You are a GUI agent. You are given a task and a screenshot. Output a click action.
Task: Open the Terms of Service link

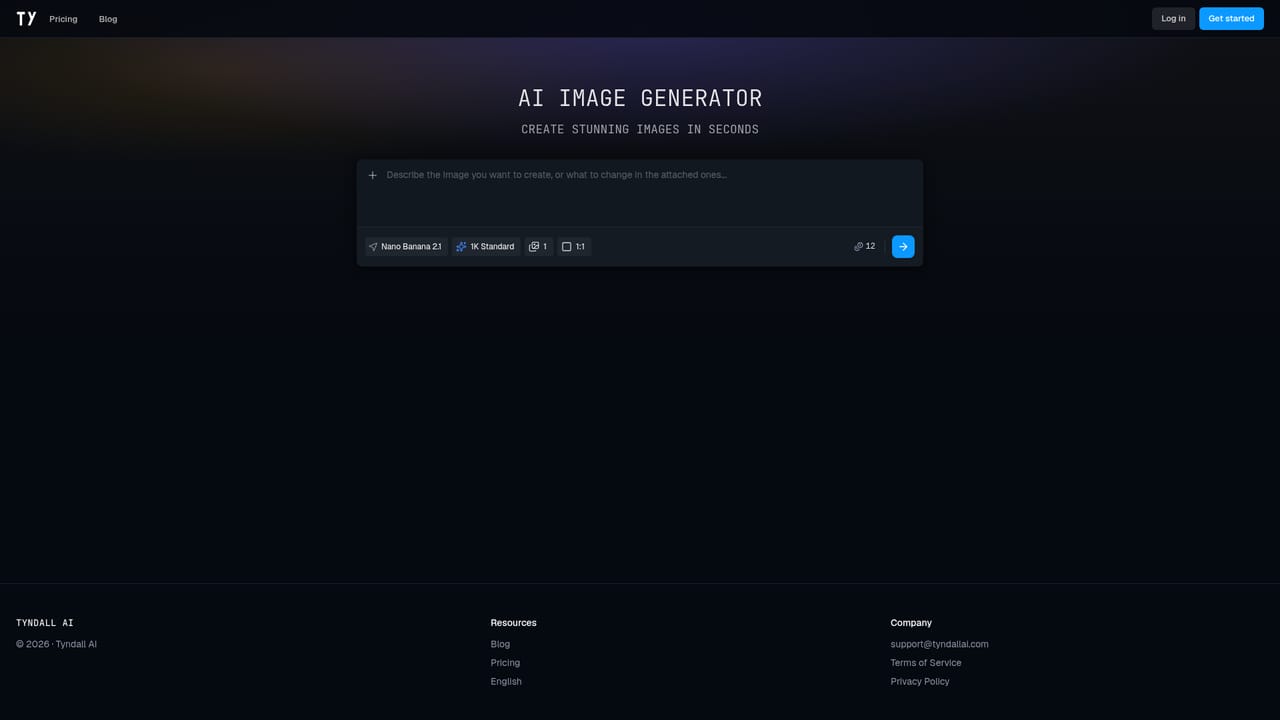coord(926,663)
